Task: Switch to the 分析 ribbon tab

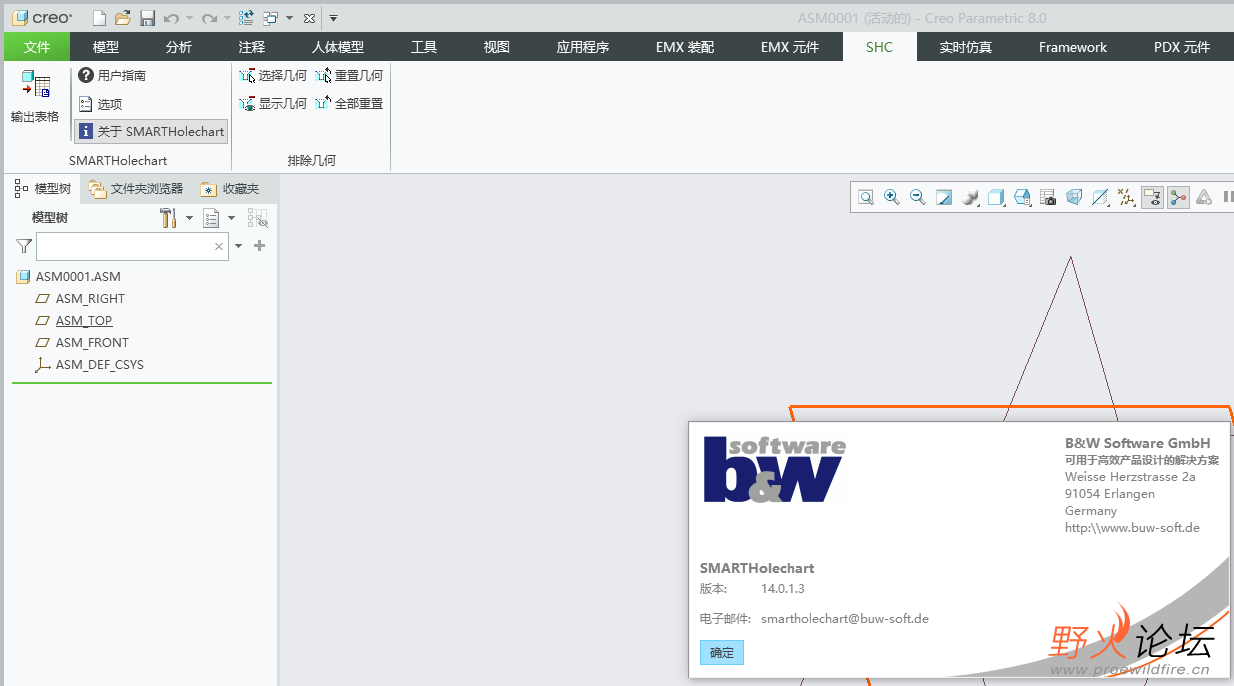Action: [x=179, y=47]
